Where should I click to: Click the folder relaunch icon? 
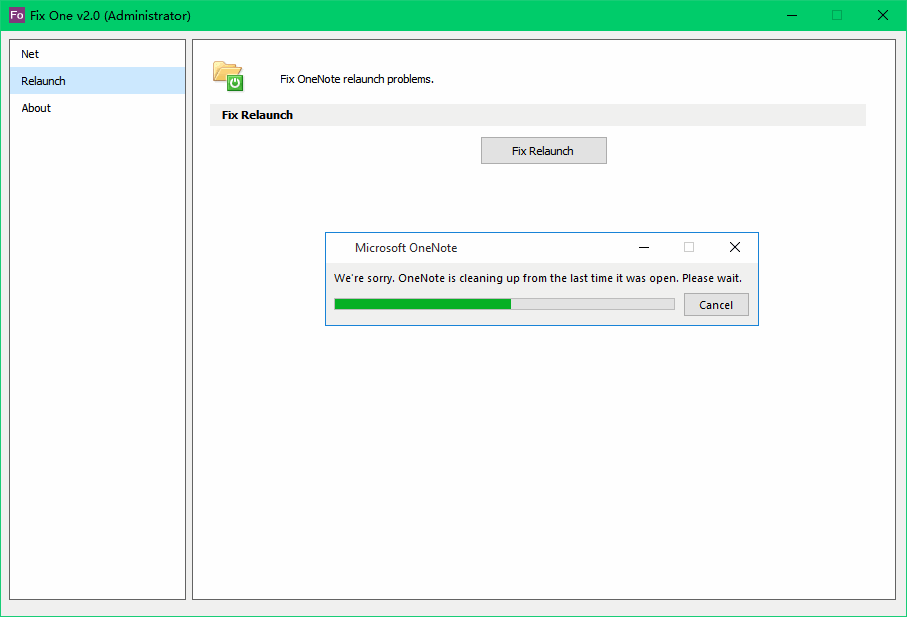click(228, 76)
